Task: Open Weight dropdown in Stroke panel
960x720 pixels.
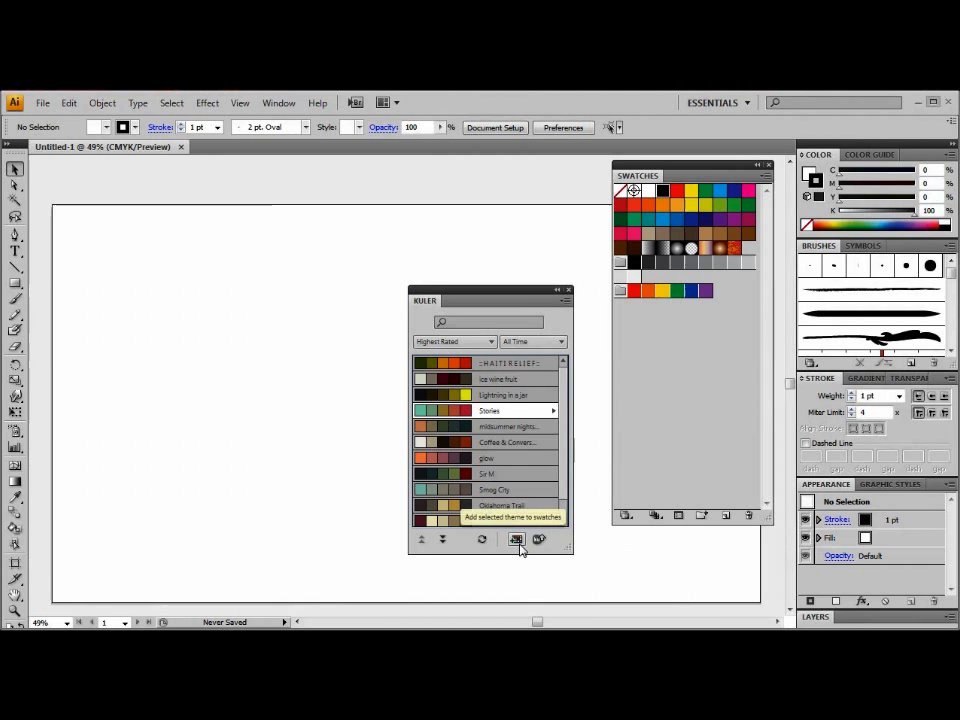Action: pyautogui.click(x=899, y=396)
